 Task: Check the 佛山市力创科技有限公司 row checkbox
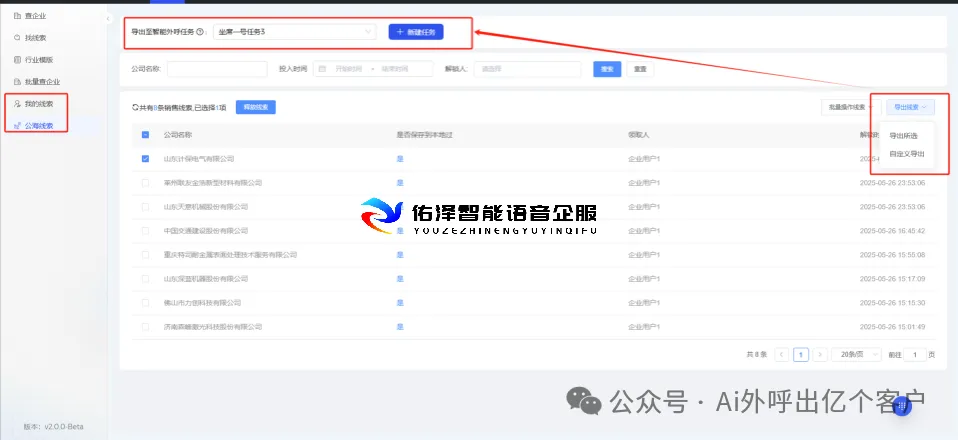(145, 302)
